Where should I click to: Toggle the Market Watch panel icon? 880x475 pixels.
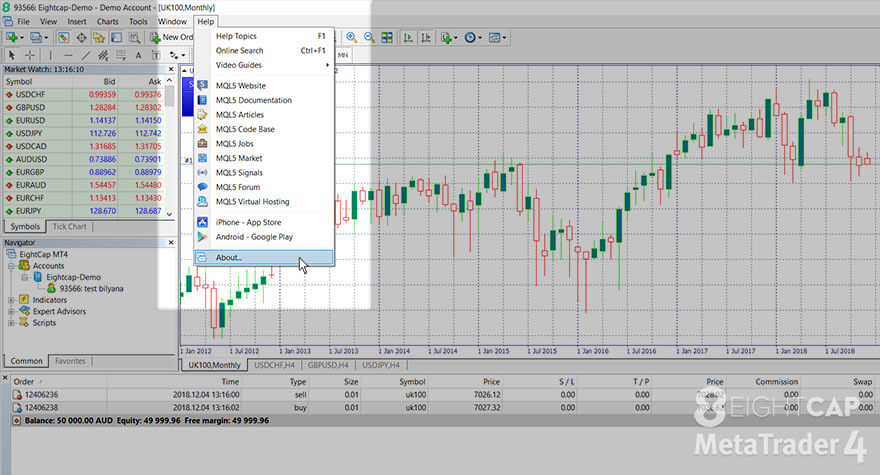pos(63,38)
